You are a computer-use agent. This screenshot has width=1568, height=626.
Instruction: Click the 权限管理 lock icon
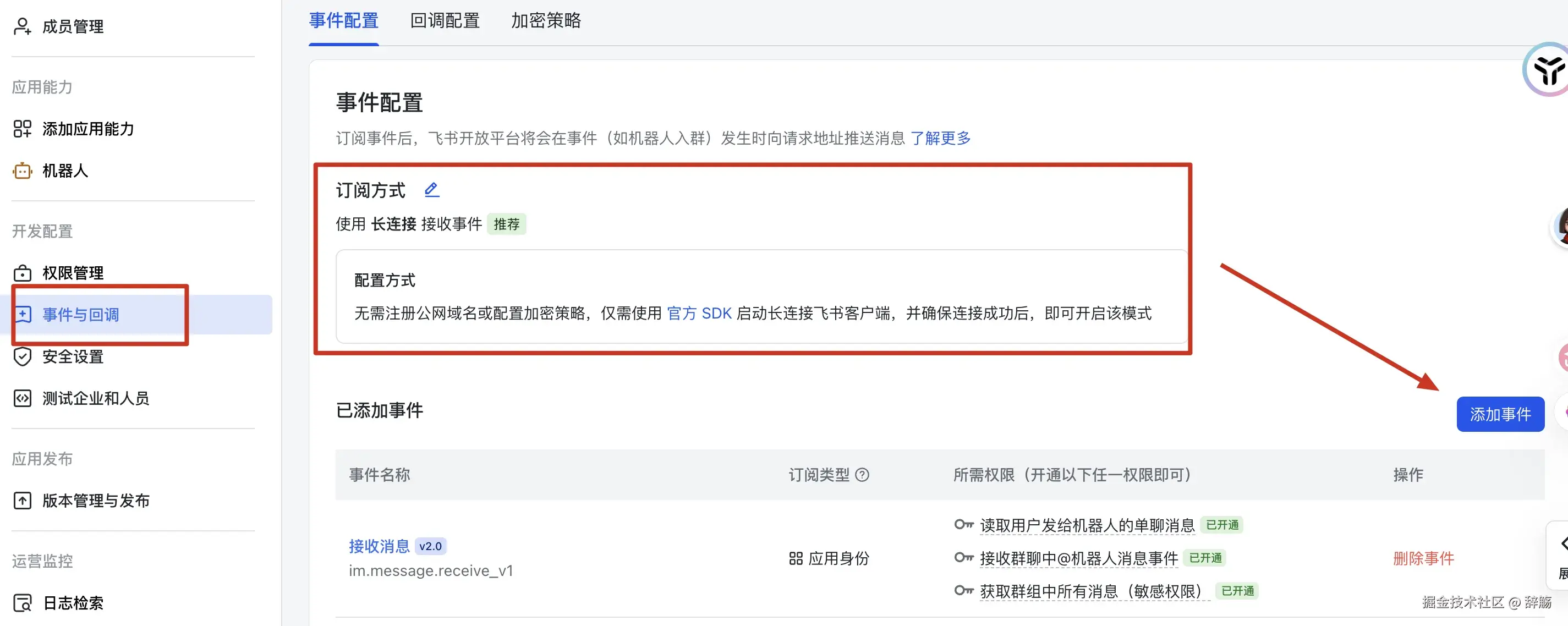point(22,273)
